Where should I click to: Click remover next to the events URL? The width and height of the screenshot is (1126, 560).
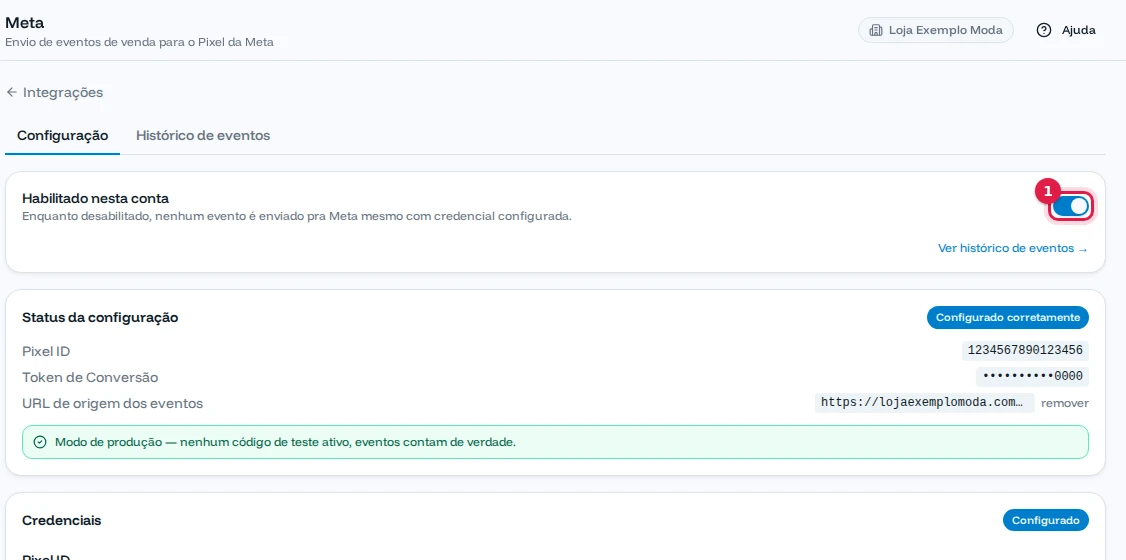pyautogui.click(x=1065, y=403)
